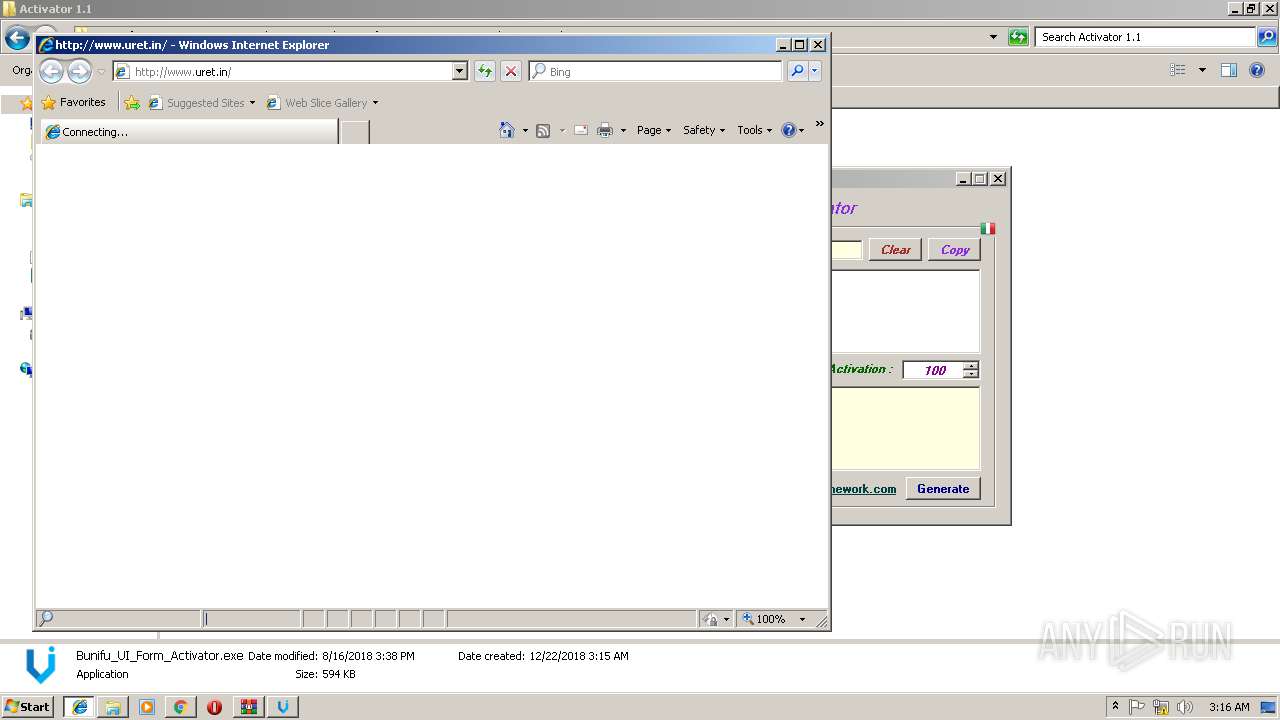Screen dimensions: 1280x720
Task: Click the status bar security lock icon
Action: tap(711, 619)
